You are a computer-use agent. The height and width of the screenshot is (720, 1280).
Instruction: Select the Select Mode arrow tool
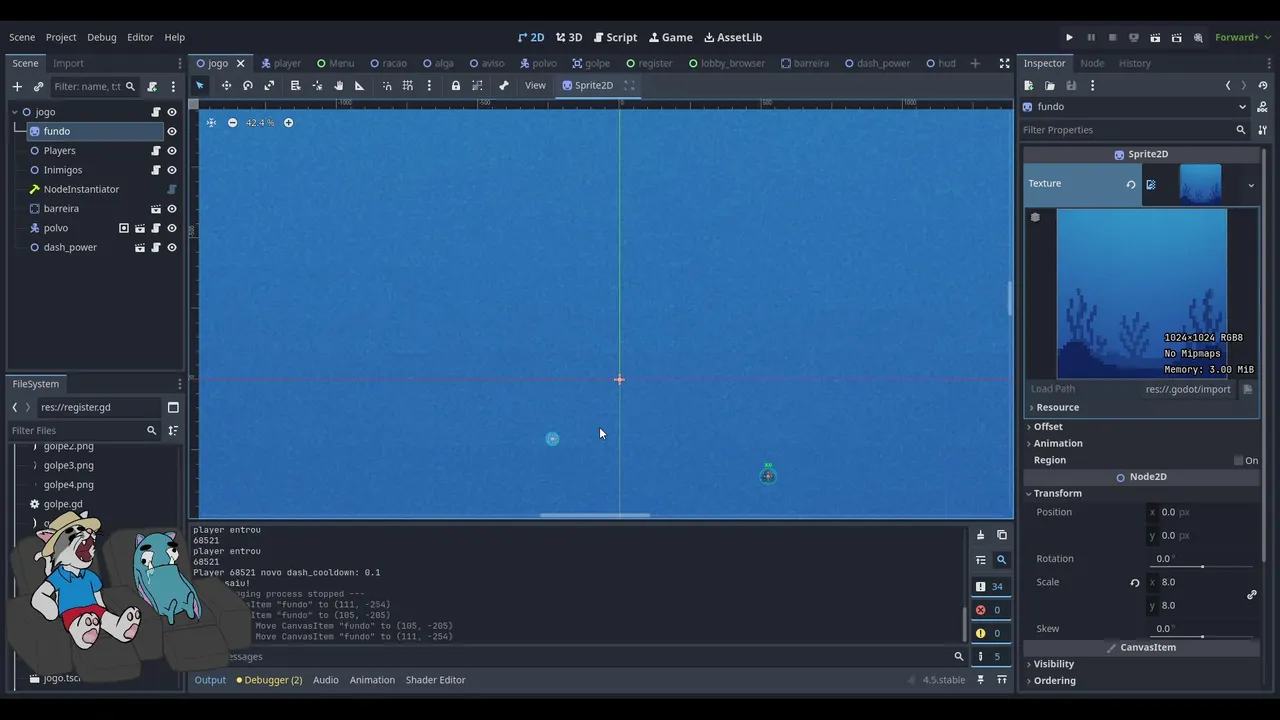(200, 86)
